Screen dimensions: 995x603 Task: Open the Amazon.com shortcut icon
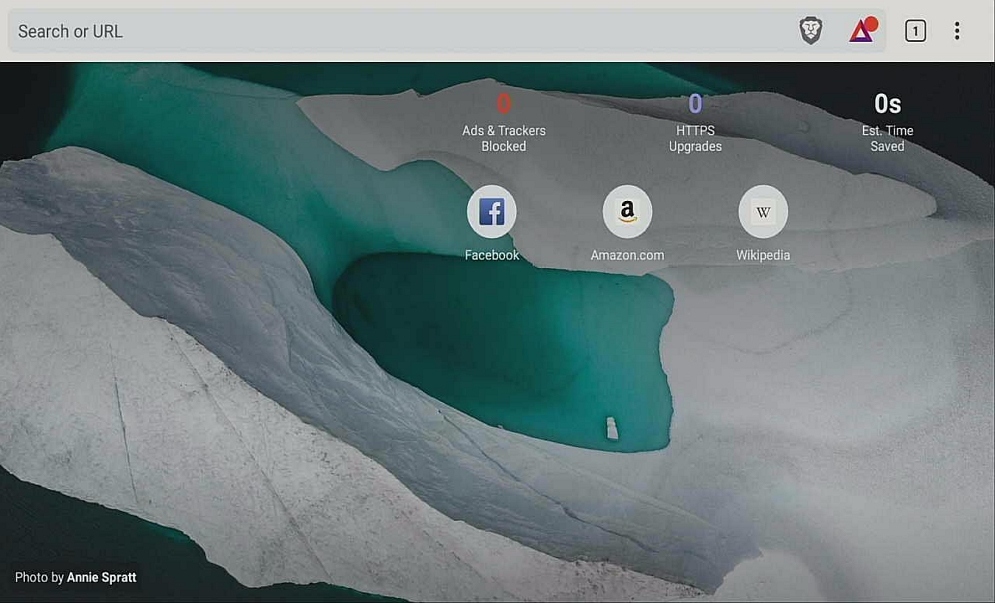(628, 211)
